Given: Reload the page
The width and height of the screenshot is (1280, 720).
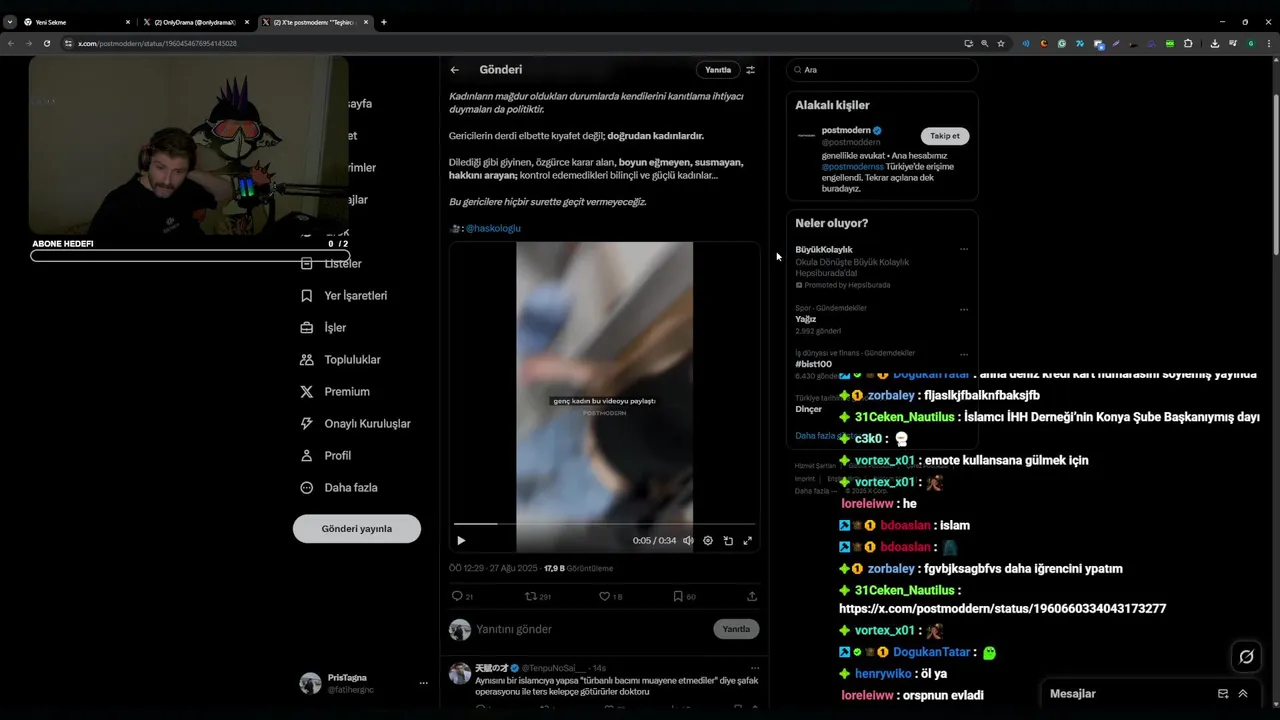Looking at the screenshot, I should tap(47, 44).
